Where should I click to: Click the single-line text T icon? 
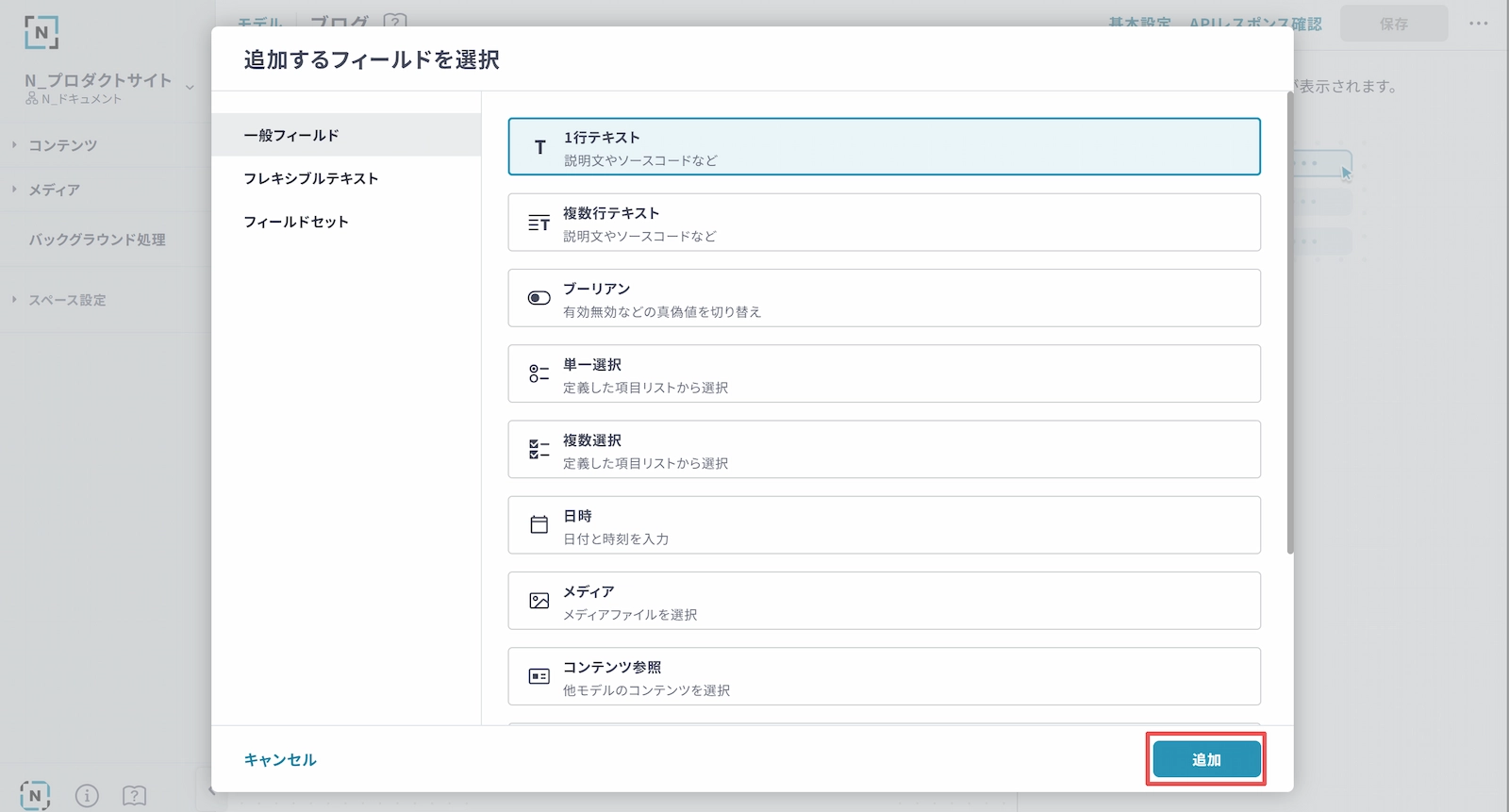click(x=539, y=147)
